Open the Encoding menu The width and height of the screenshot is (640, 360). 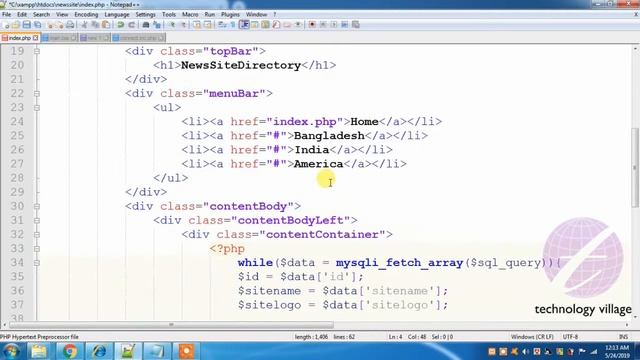[86, 14]
